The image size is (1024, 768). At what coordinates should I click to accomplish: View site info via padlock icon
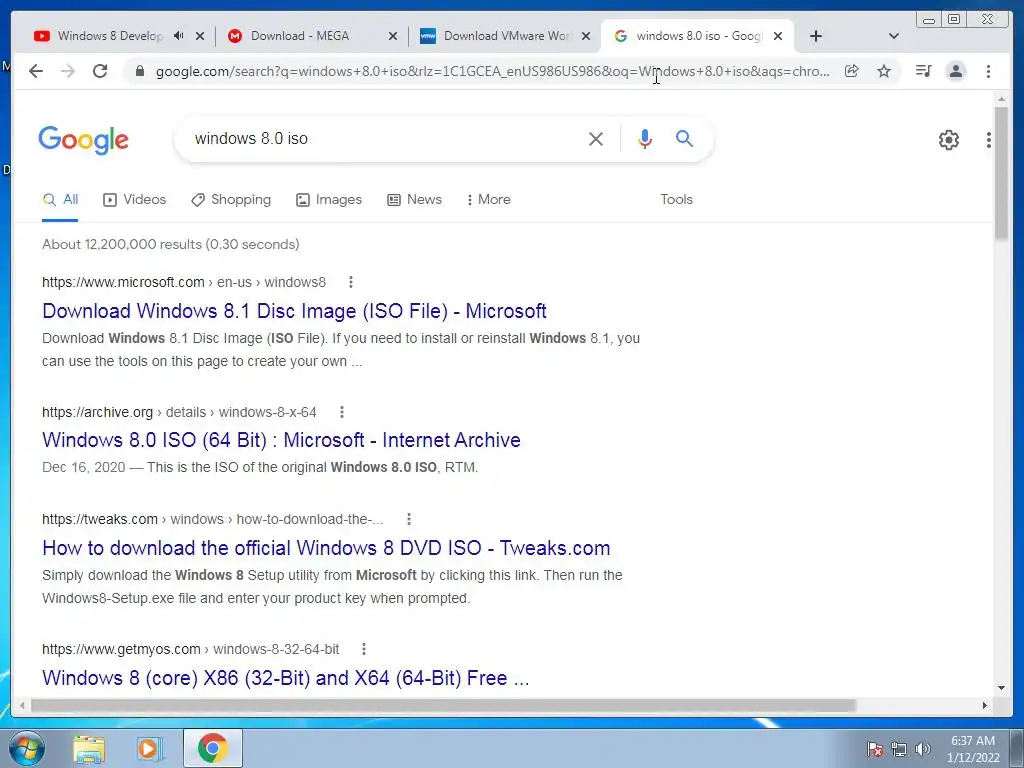click(139, 71)
